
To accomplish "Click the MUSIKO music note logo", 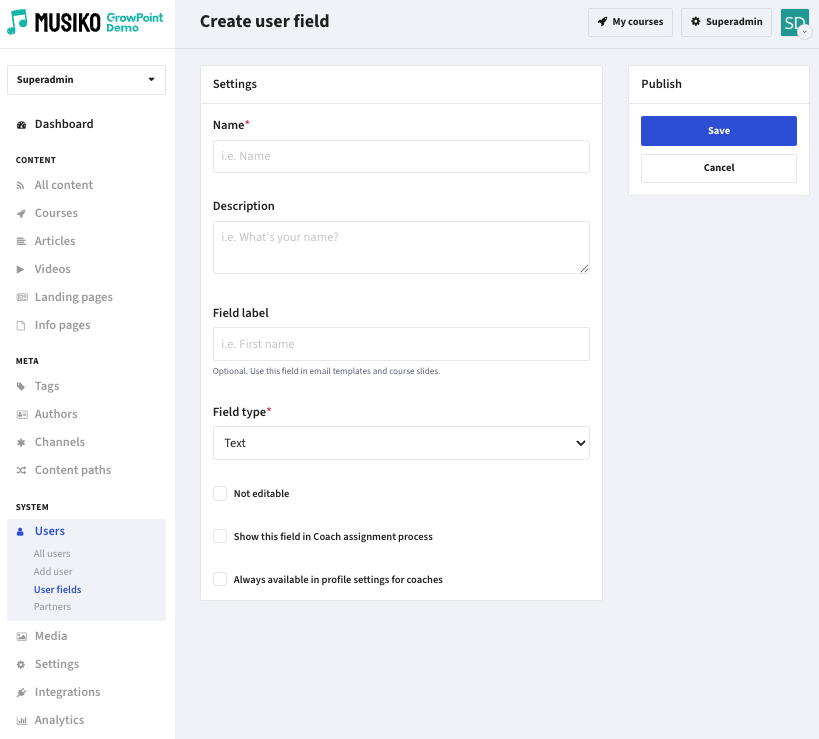I will click(17, 22).
